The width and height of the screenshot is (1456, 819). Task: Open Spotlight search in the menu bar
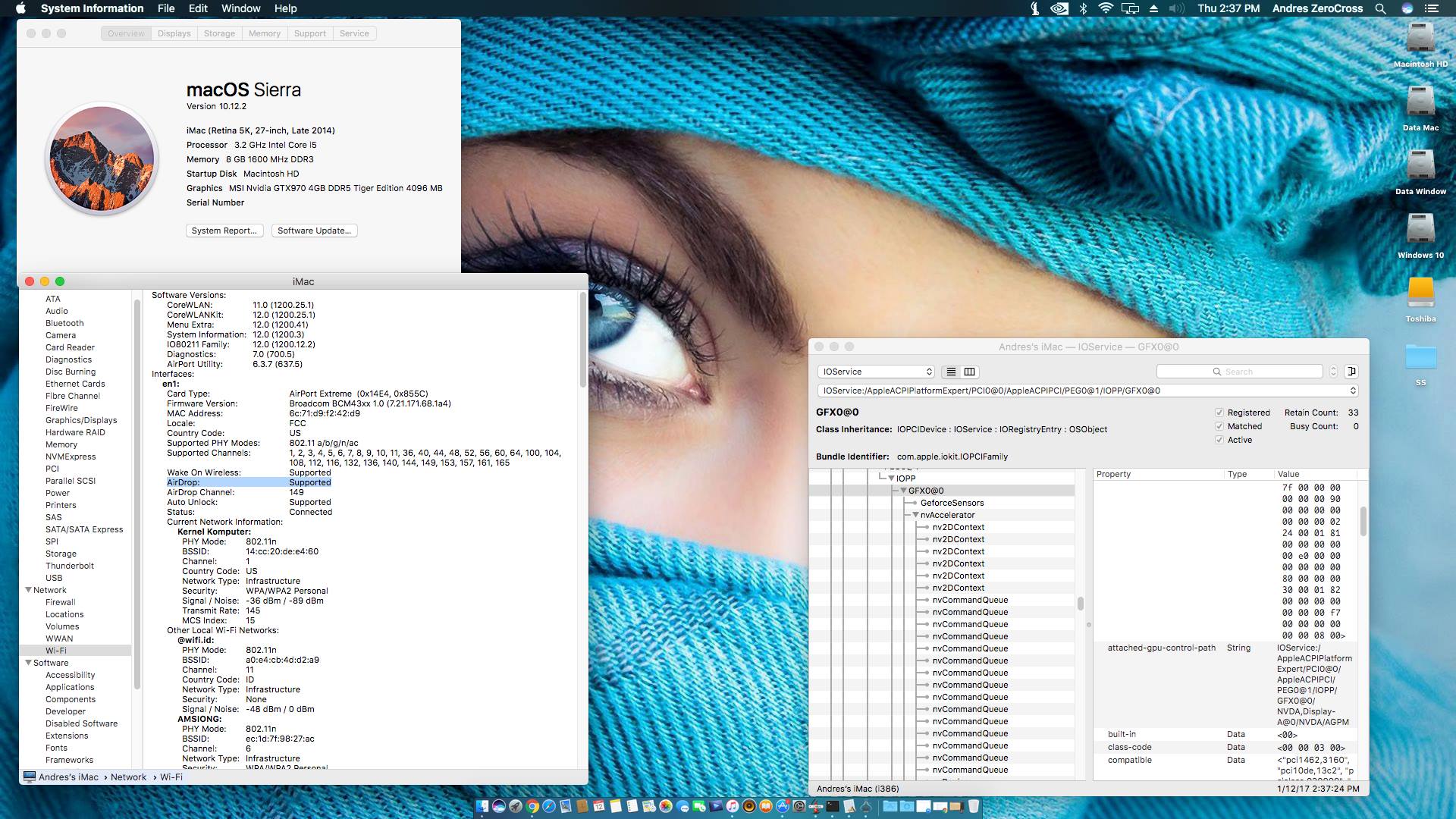click(1380, 8)
